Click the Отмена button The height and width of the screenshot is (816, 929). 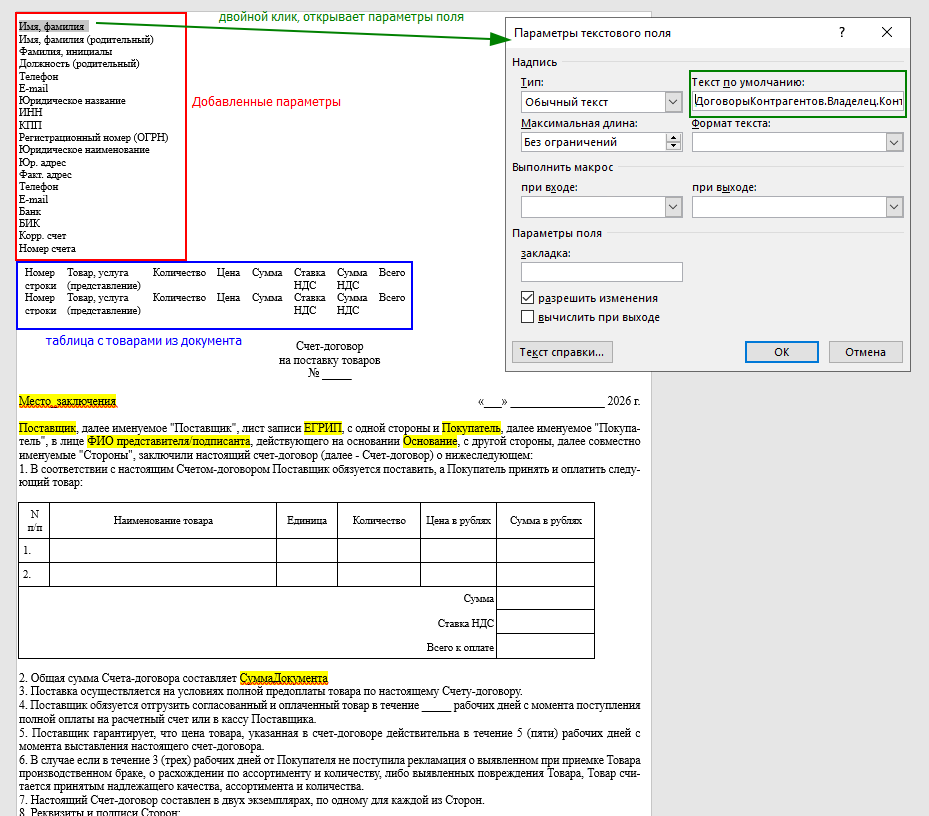pos(865,352)
